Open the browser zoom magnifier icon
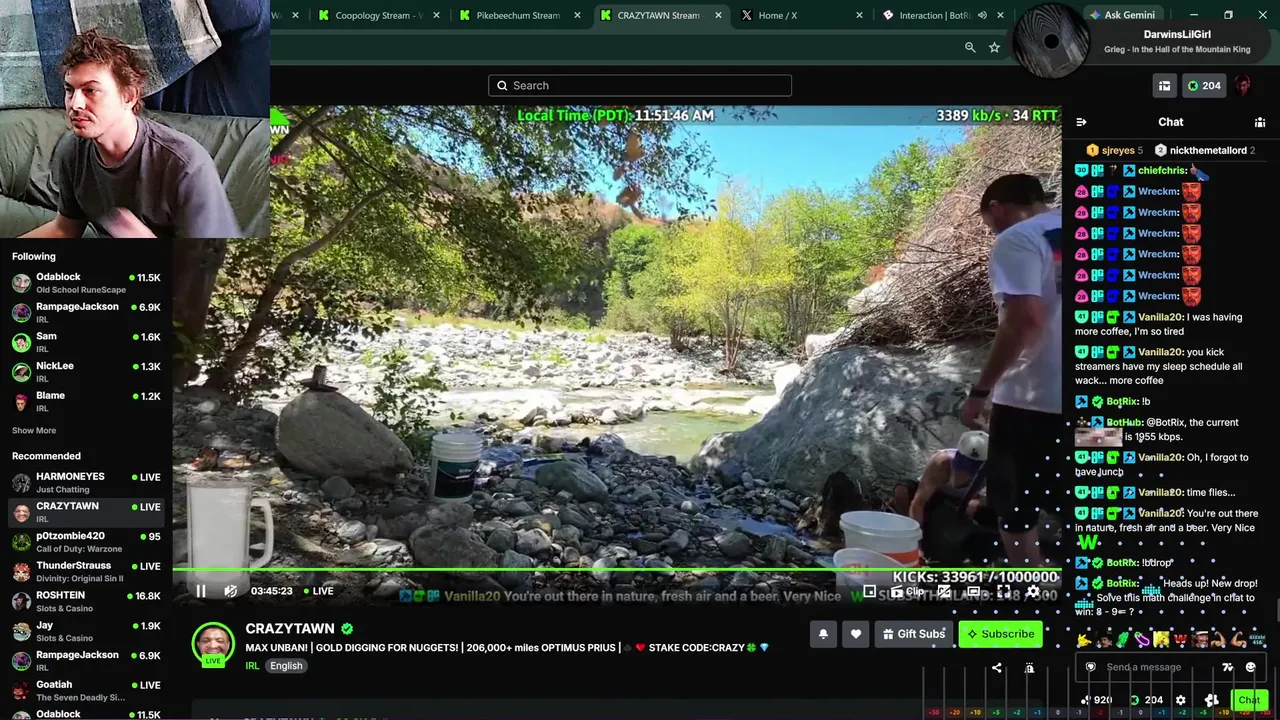1280x720 pixels. point(970,47)
